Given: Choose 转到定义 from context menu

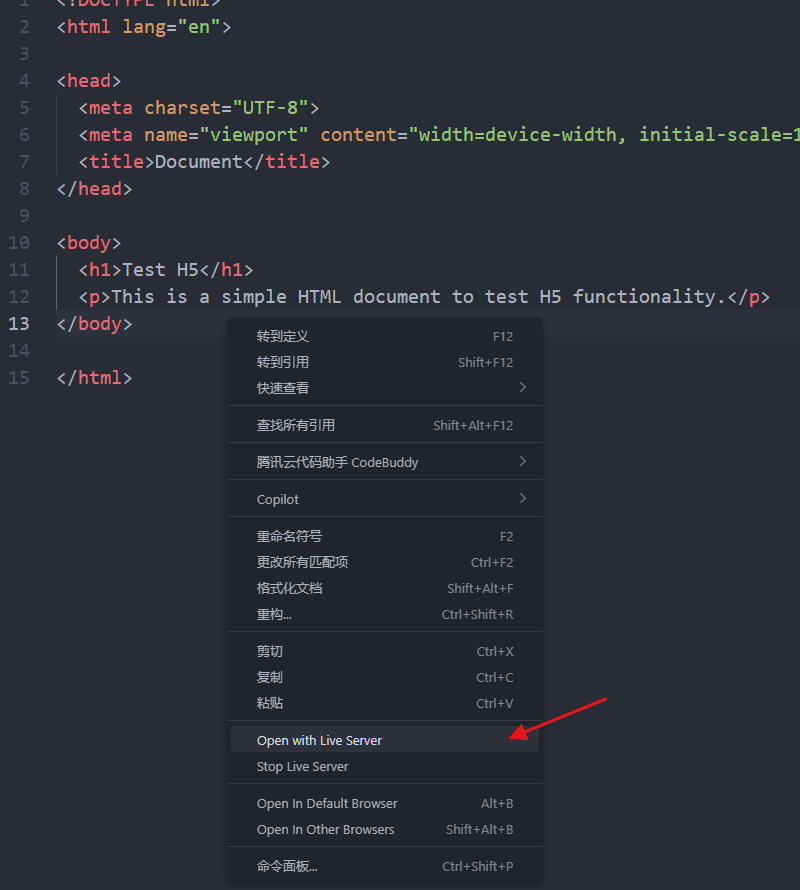Looking at the screenshot, I should coord(384,337).
